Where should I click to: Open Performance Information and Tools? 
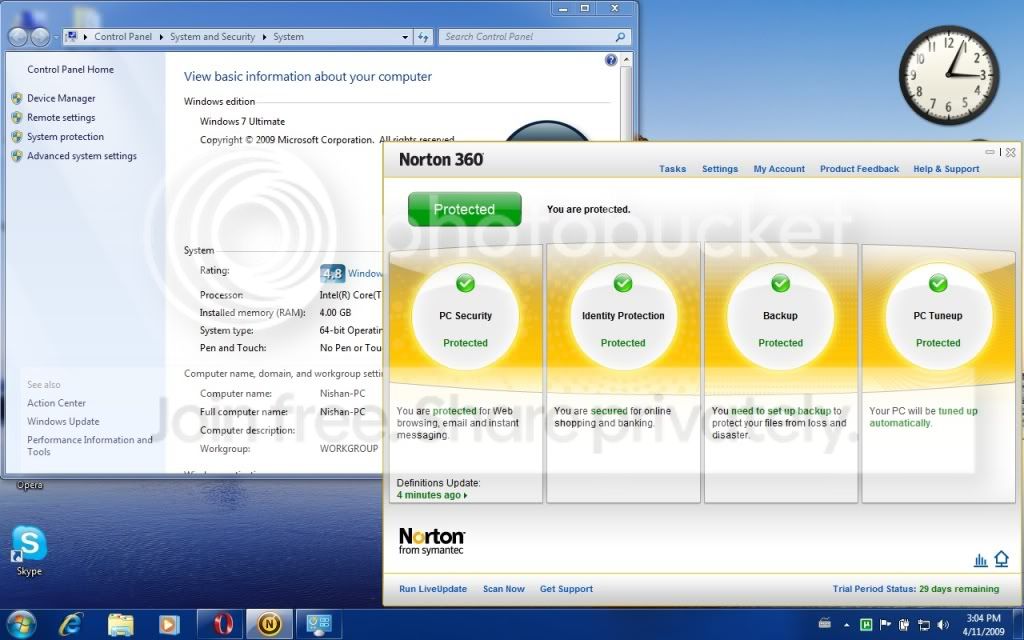[89, 445]
